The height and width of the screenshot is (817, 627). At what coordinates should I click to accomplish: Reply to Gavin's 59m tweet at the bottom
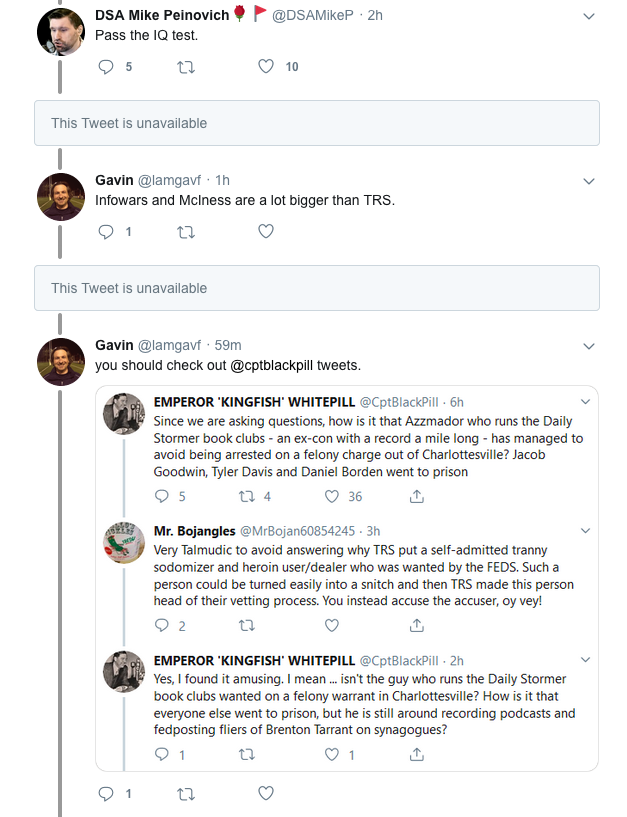click(107, 794)
